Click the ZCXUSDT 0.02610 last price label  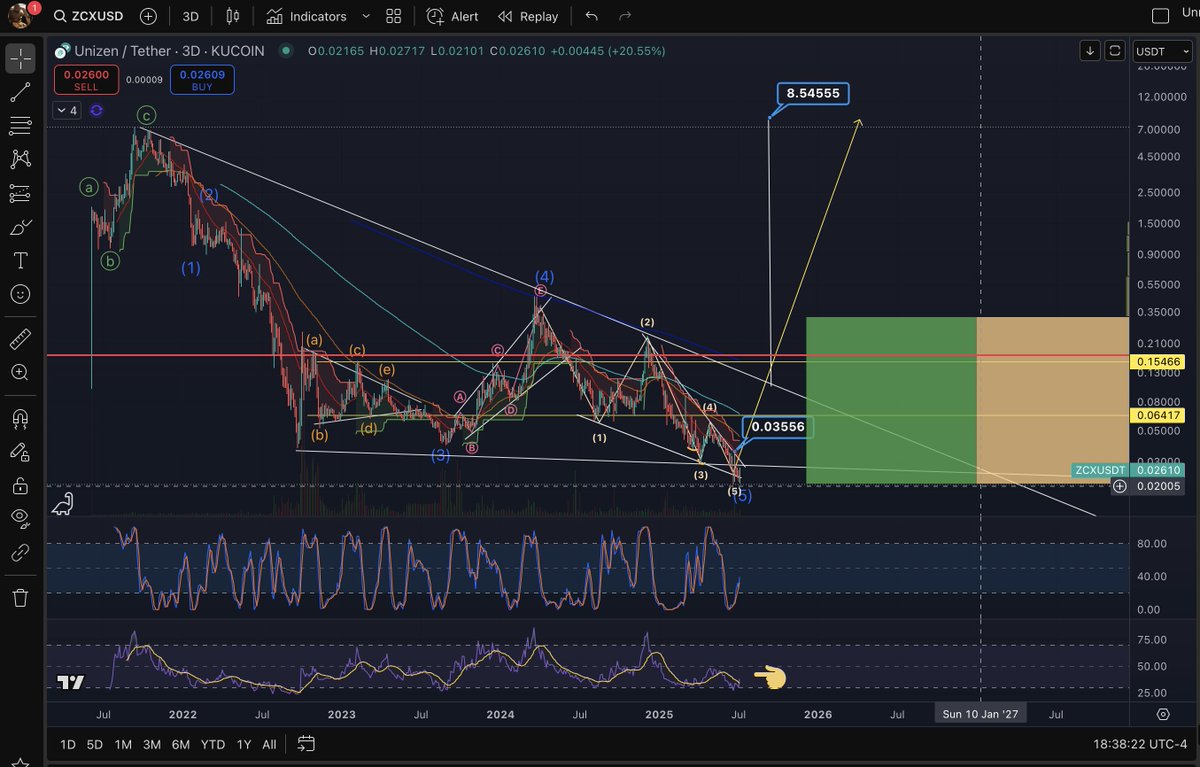pos(1128,470)
